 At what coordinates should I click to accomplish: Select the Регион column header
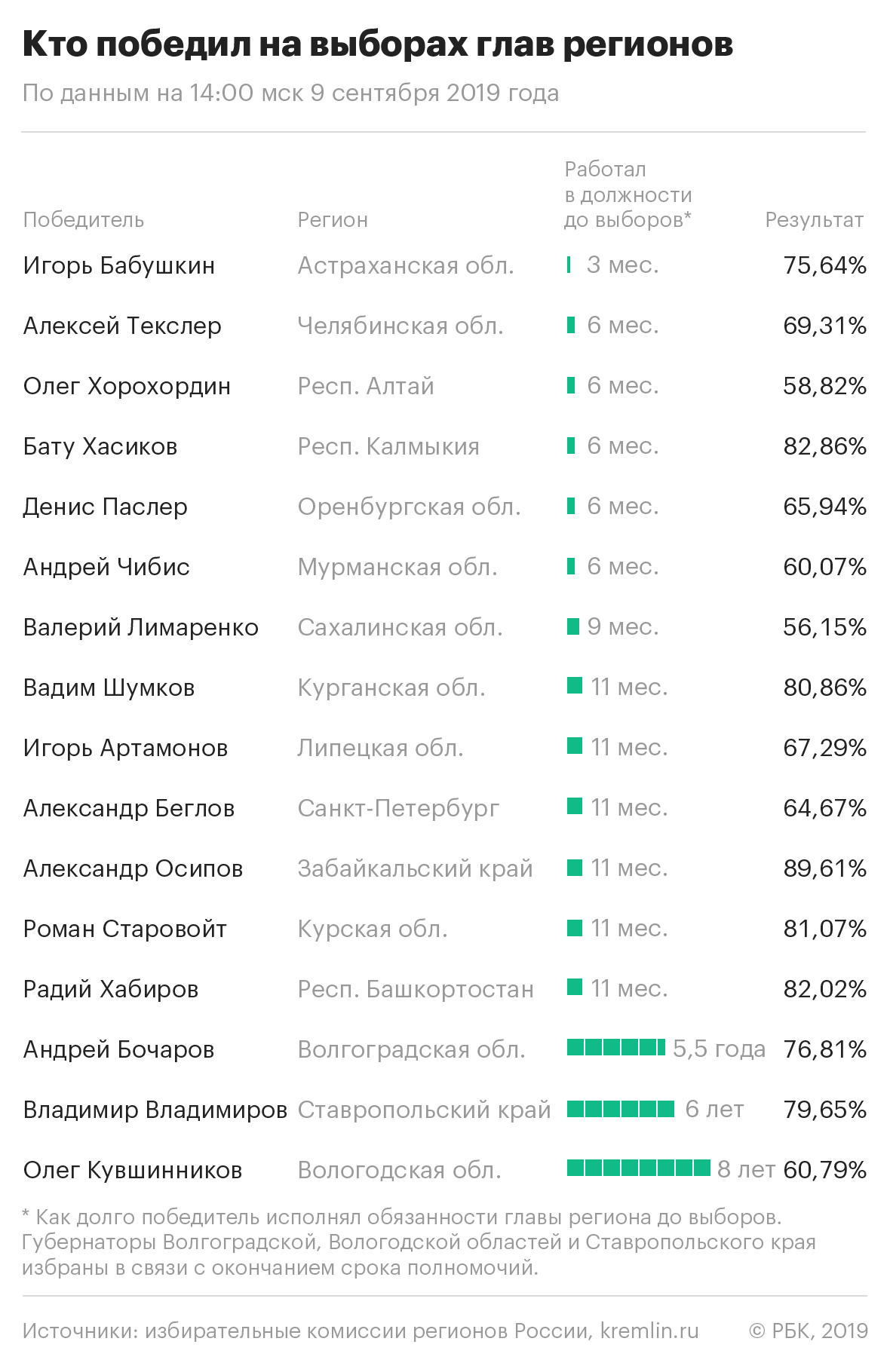[x=333, y=219]
